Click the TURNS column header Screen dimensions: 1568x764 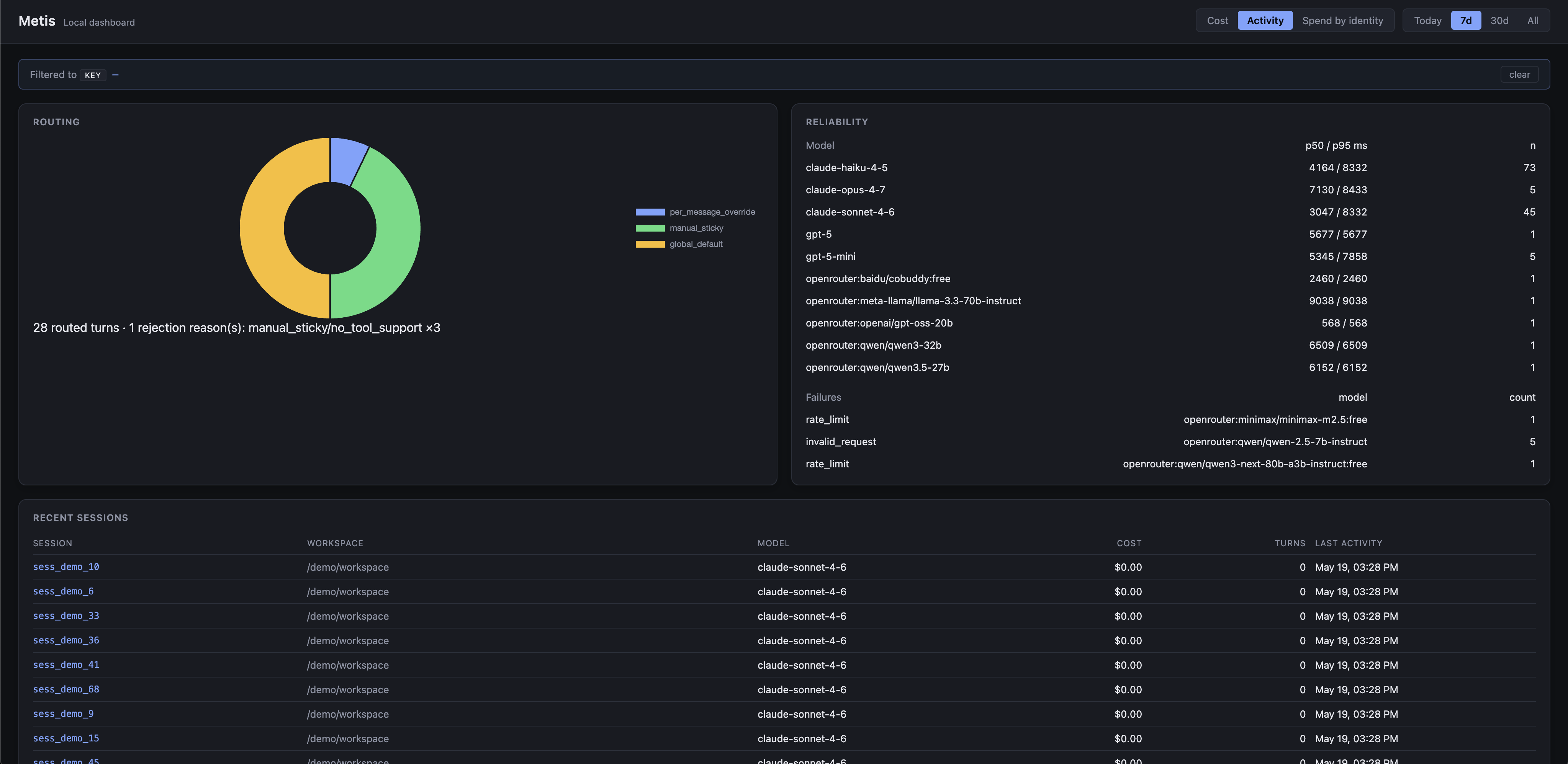[x=1290, y=543]
